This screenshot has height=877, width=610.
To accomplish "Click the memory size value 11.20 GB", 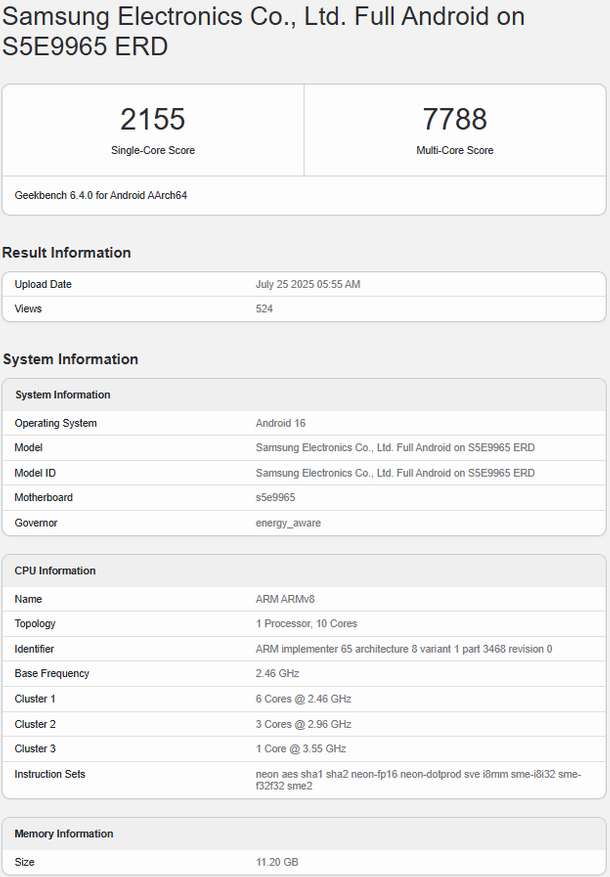I will 277,862.
